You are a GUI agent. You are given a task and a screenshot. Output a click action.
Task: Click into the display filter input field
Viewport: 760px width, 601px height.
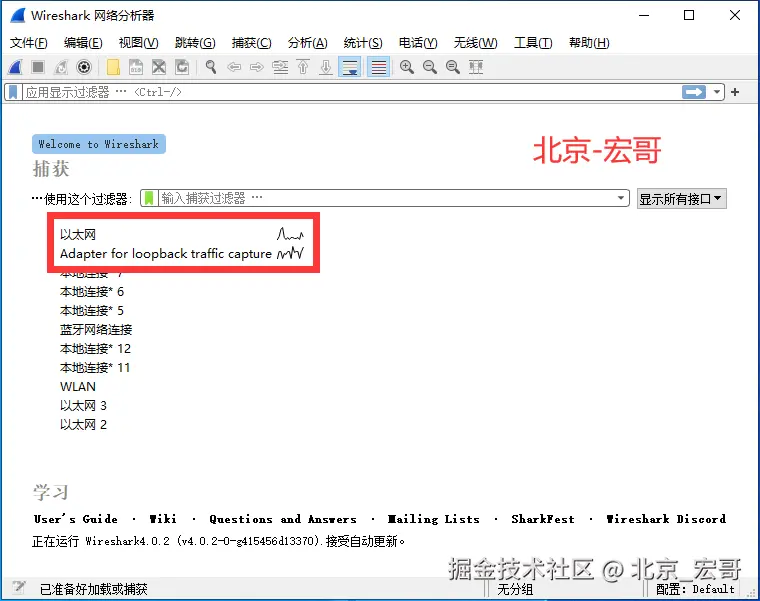click(x=351, y=92)
